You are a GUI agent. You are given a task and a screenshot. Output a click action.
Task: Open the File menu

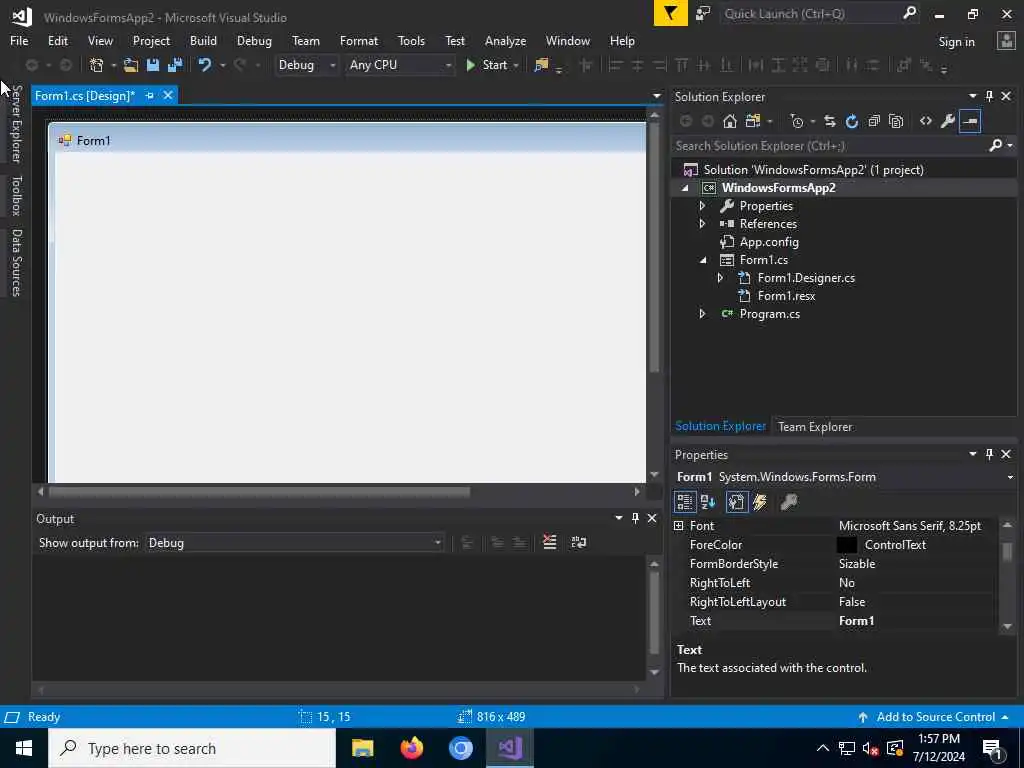(x=19, y=40)
